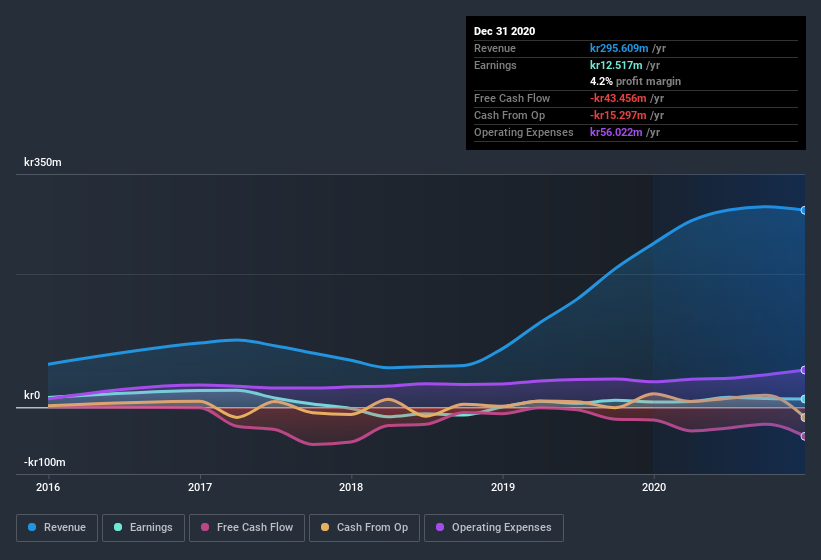Click the Cash From Op label in tooltip
Viewport: 821px width, 560px height.
click(509, 115)
